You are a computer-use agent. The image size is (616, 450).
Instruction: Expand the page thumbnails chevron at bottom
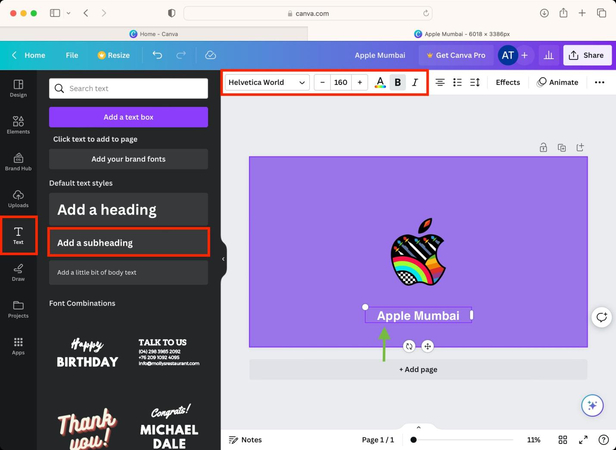pos(418,428)
